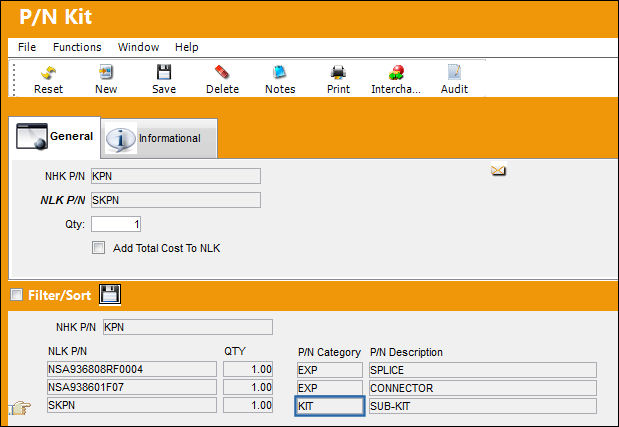
Task: Print using the printer icon
Action: (338, 73)
